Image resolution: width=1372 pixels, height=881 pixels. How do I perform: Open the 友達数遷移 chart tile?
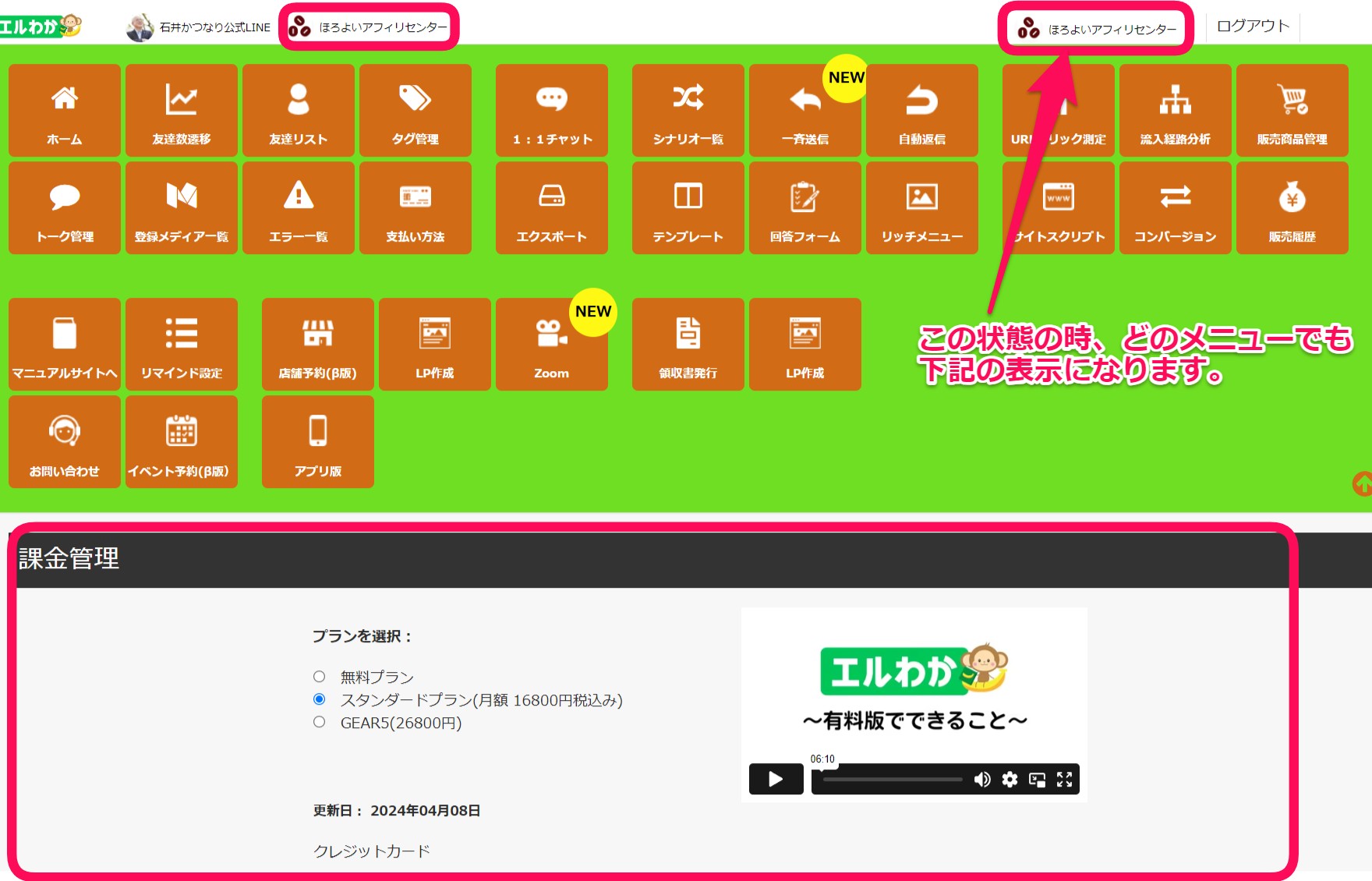(x=182, y=111)
